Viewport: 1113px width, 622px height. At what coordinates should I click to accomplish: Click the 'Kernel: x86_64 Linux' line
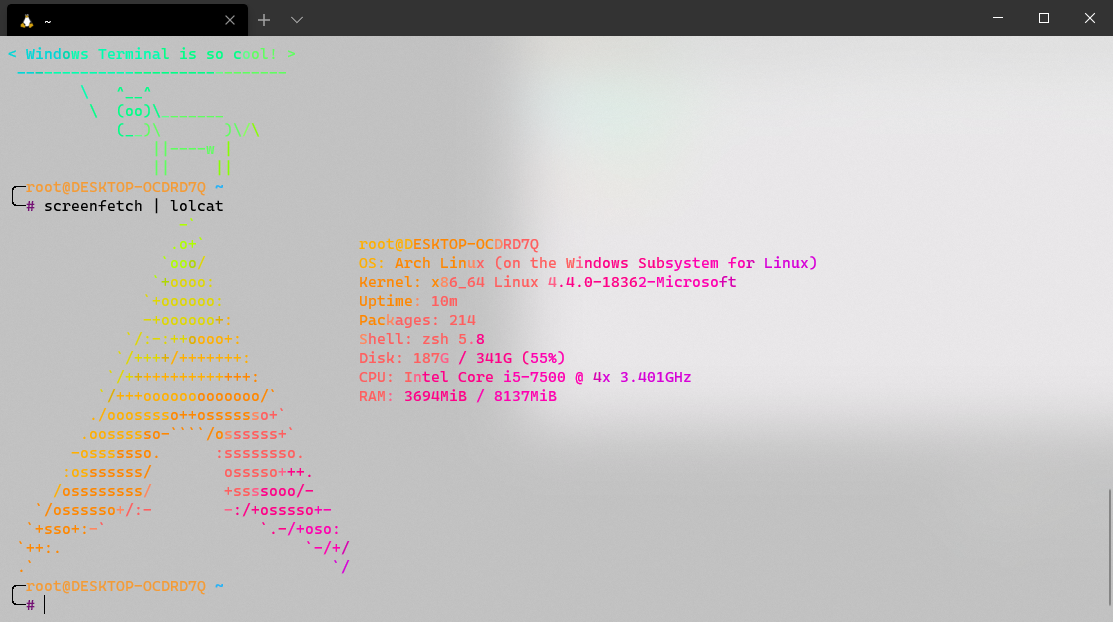pos(547,282)
